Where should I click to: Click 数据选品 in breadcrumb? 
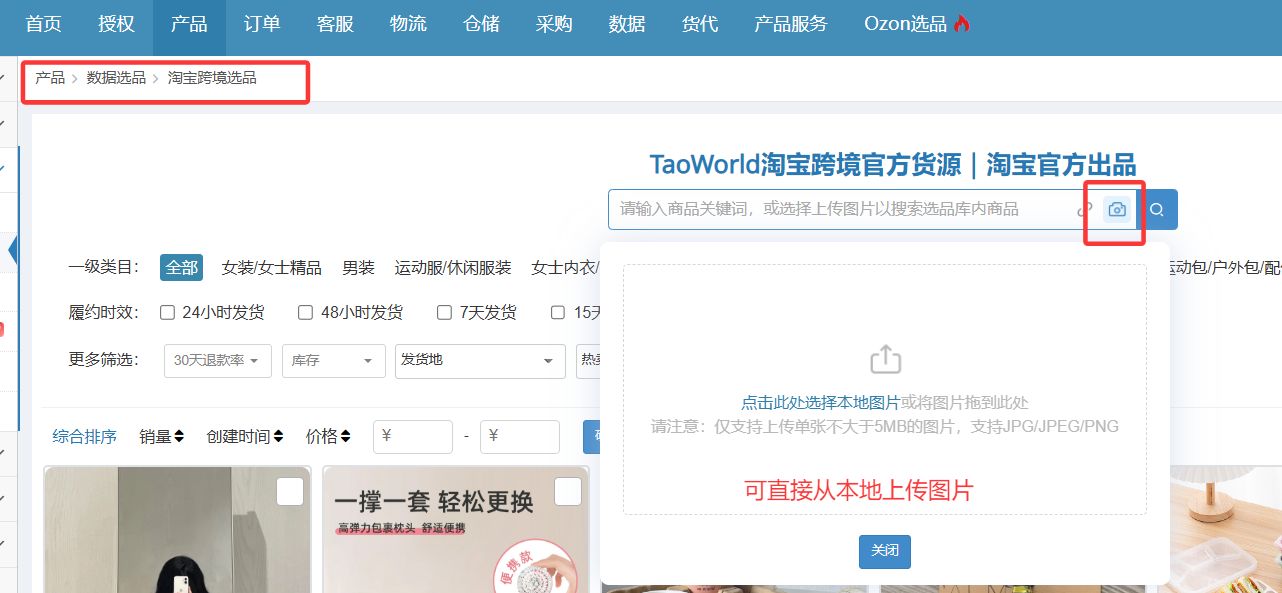pos(116,78)
